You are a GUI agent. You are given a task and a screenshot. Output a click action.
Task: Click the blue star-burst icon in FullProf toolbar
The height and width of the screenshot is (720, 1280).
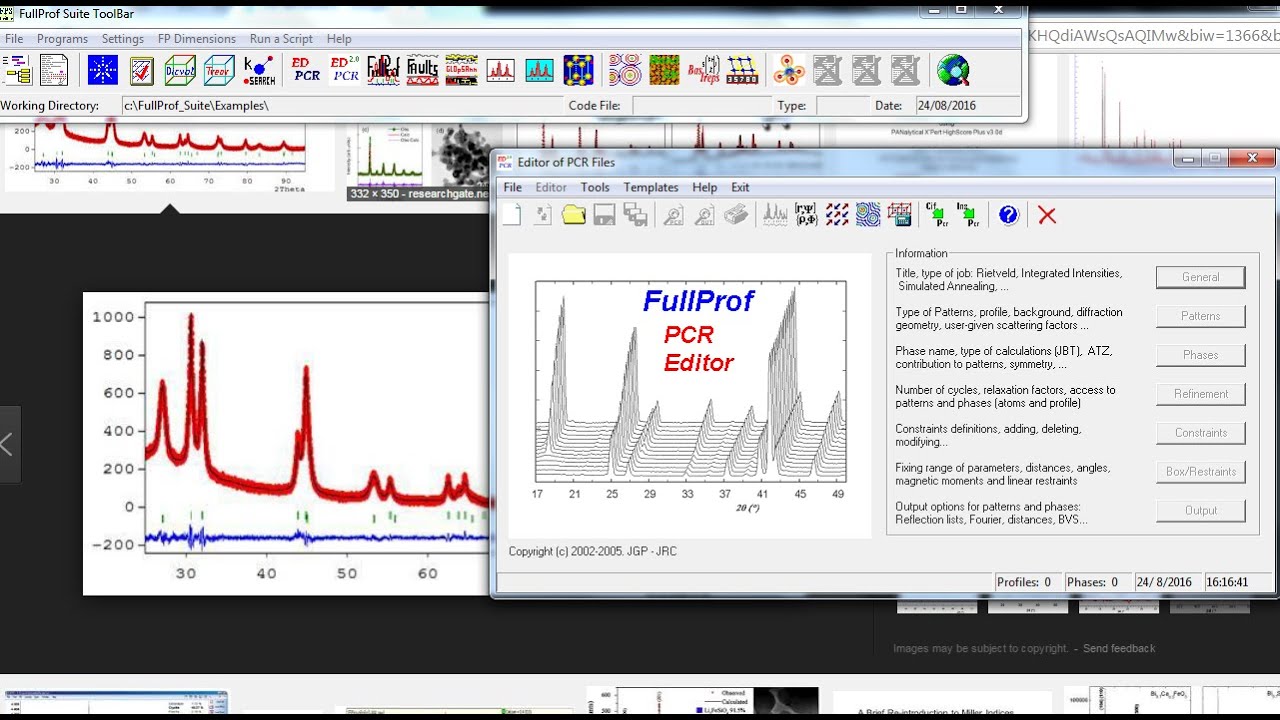pos(103,70)
